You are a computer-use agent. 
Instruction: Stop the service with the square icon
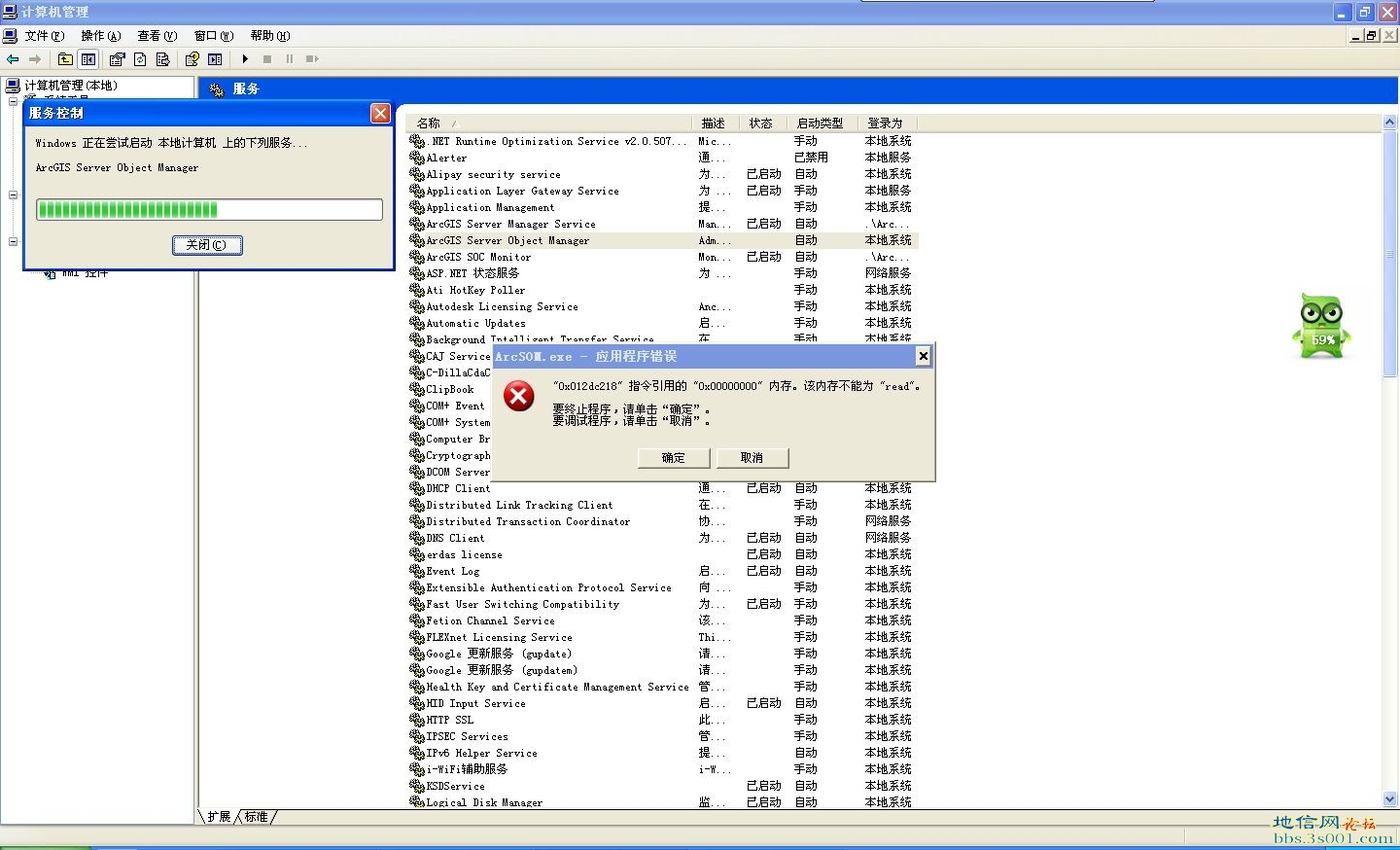coord(267,59)
